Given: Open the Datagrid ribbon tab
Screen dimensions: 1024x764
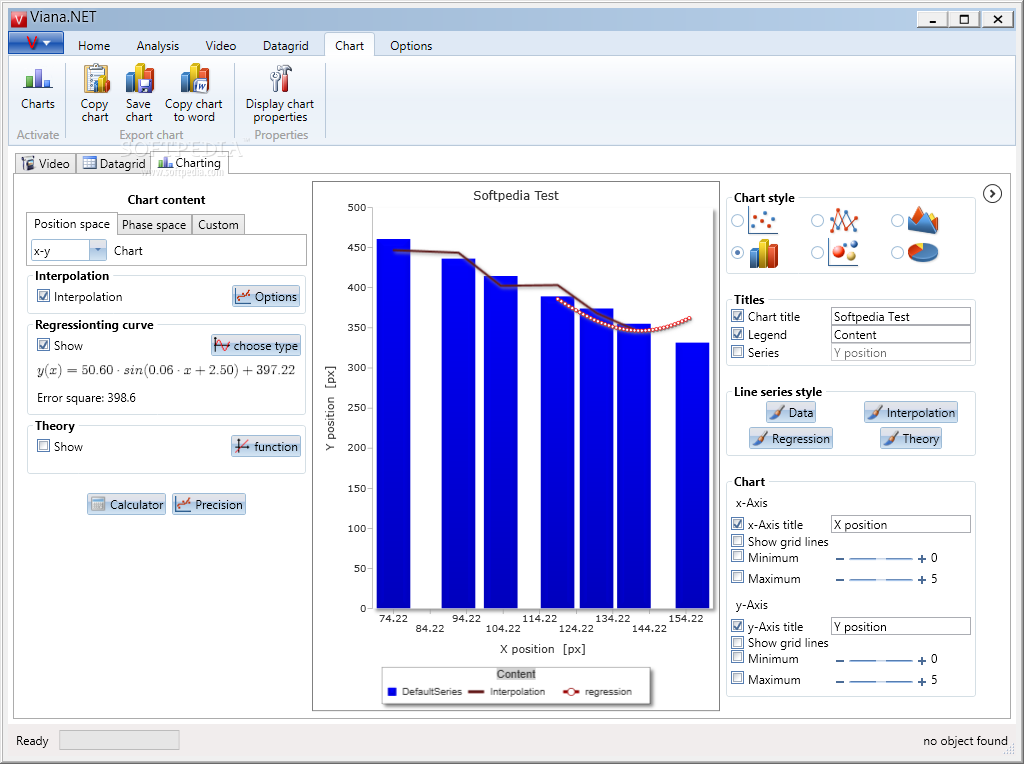Looking at the screenshot, I should (285, 46).
